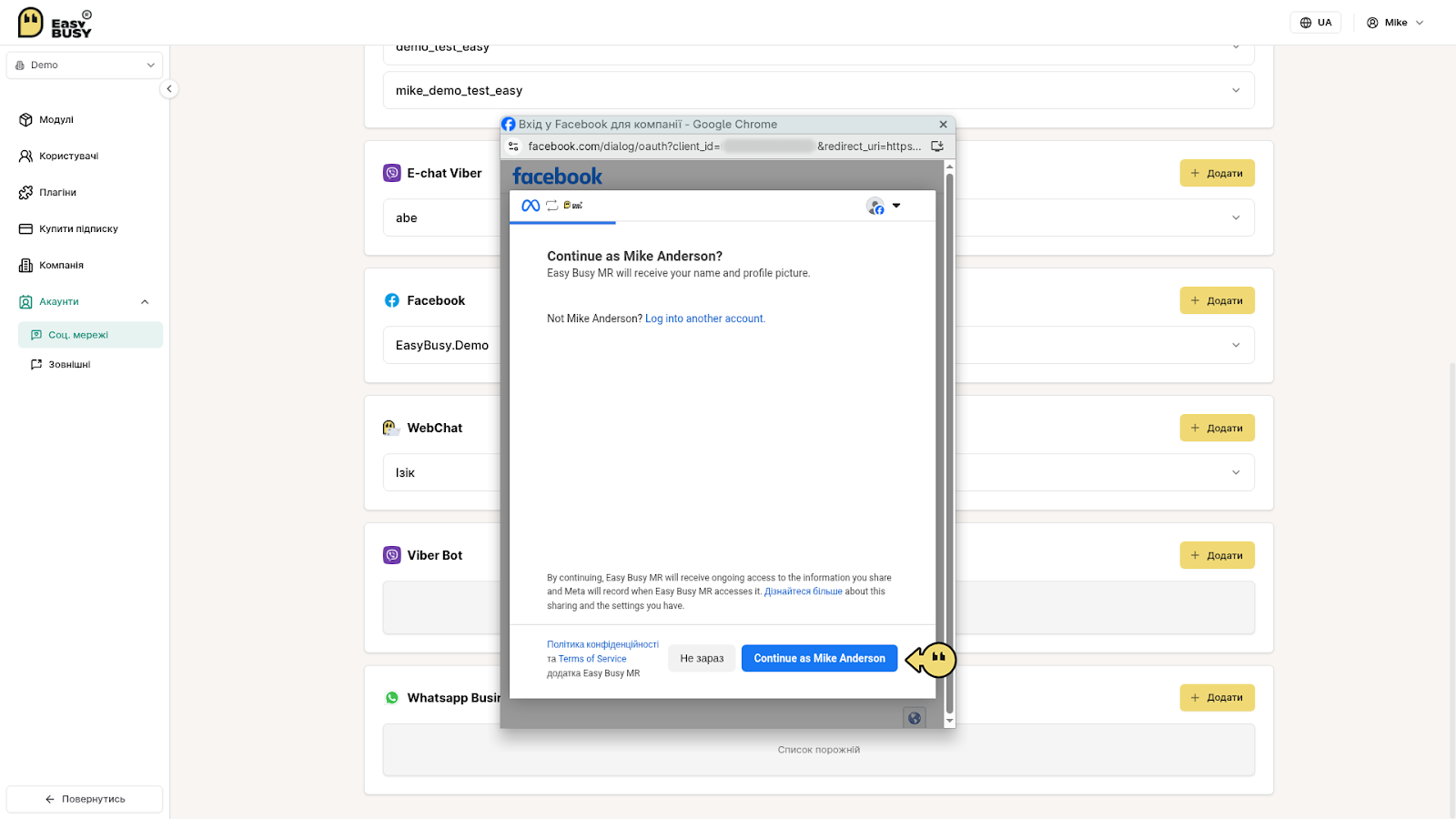Add a WebChat account
This screenshot has width=1456, height=819.
pos(1217,428)
